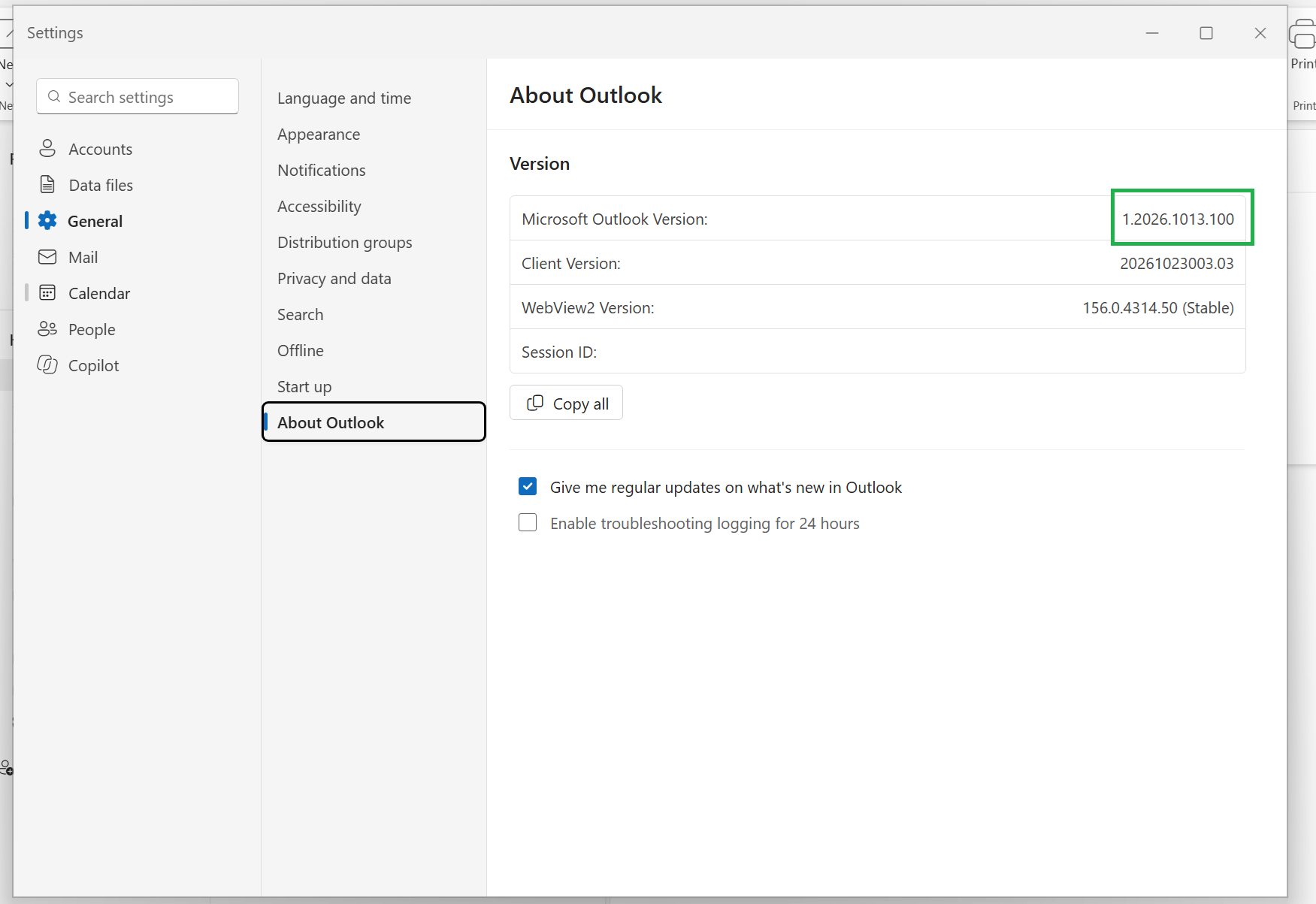
Task: Click the Accounts label in sidebar
Action: [101, 150]
